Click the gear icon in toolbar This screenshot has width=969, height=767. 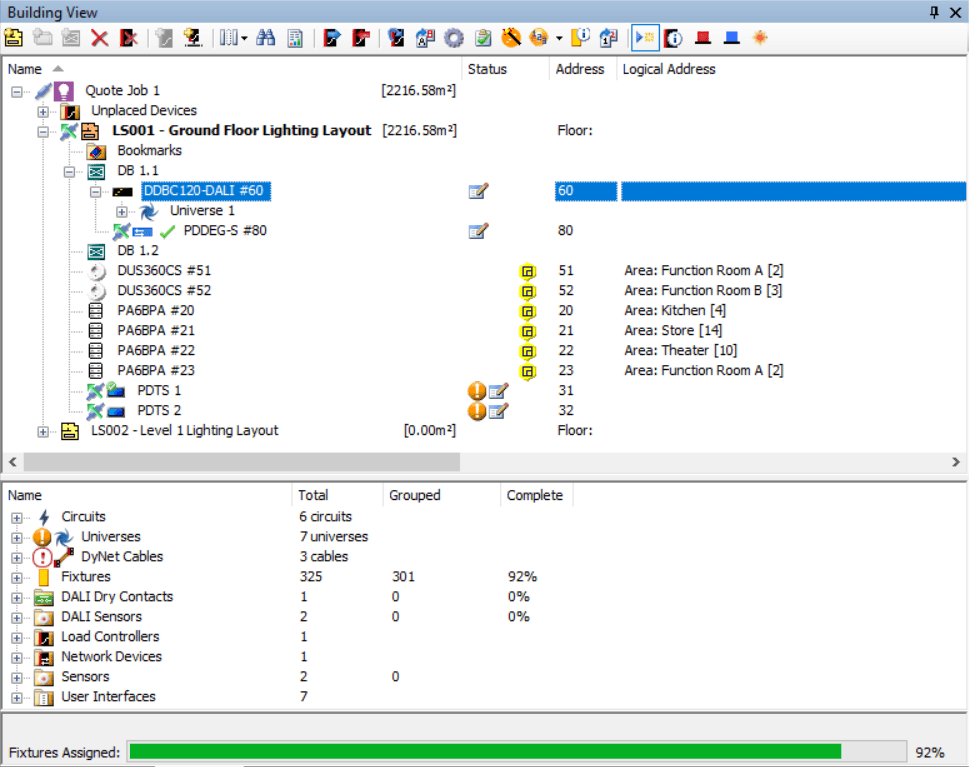454,38
